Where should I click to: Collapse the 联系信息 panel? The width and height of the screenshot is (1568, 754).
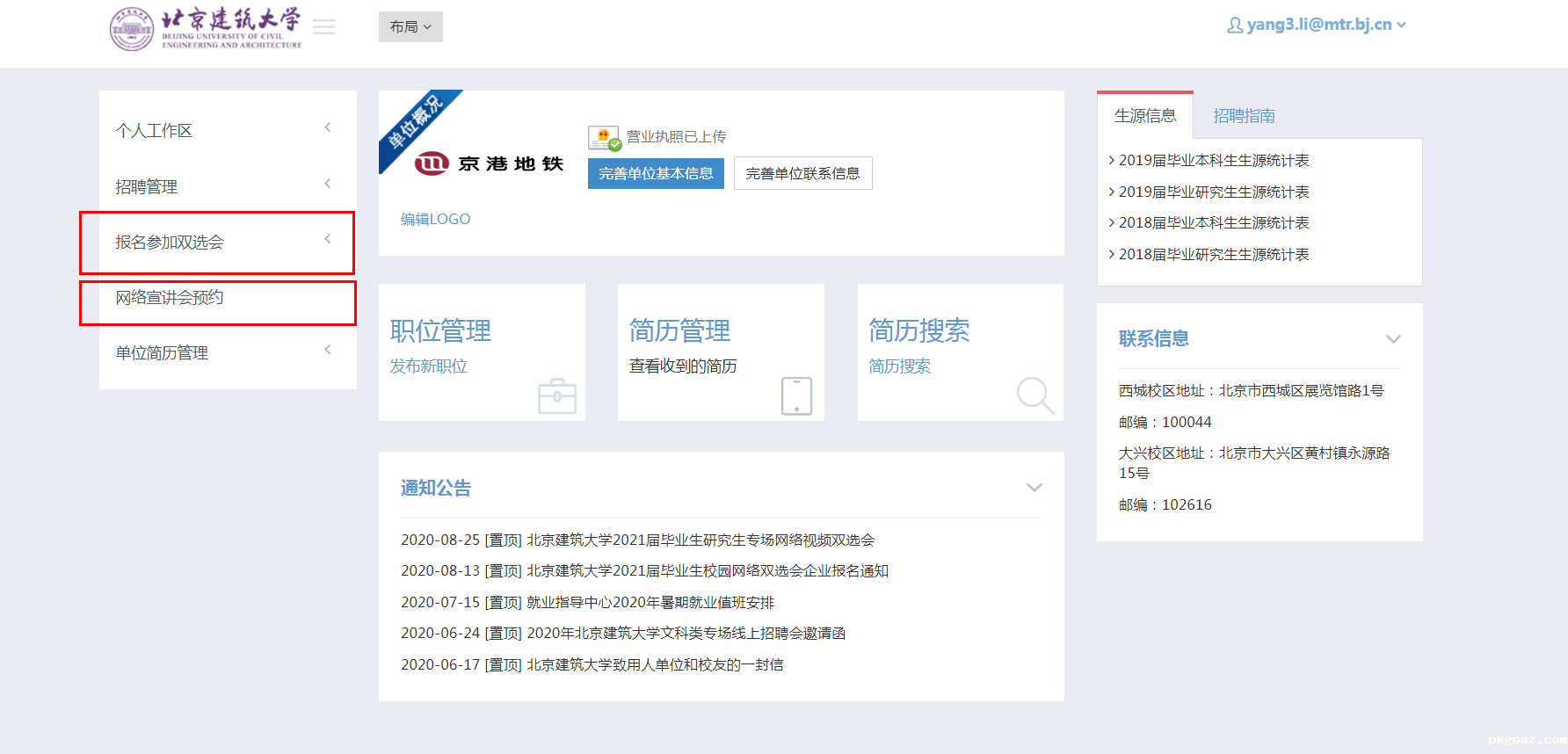pos(1392,339)
